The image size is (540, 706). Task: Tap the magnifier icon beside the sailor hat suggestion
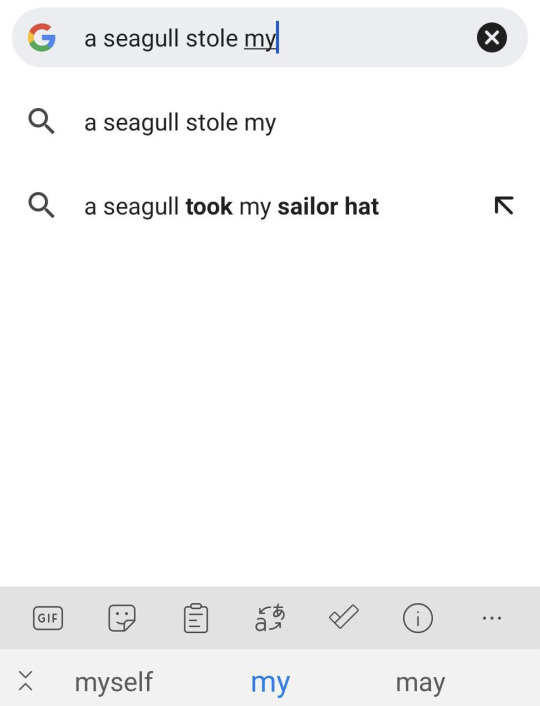click(x=41, y=205)
